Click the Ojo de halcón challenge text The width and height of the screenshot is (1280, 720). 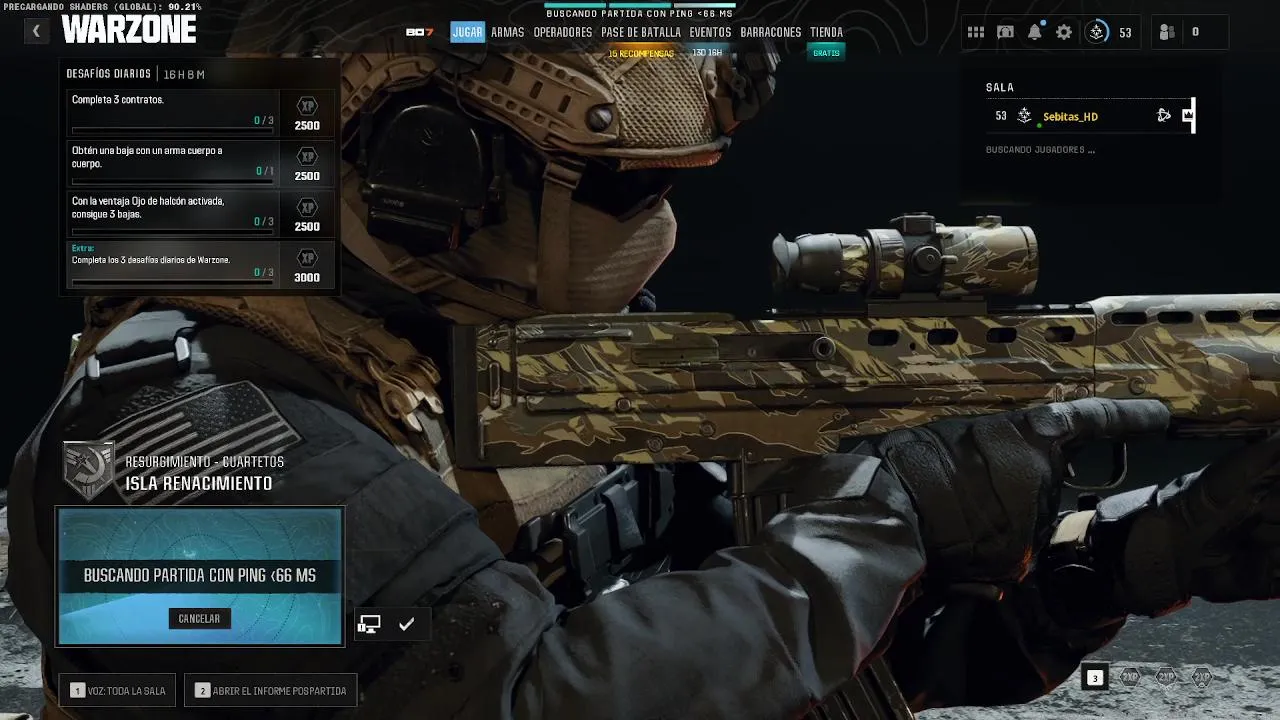tap(148, 207)
